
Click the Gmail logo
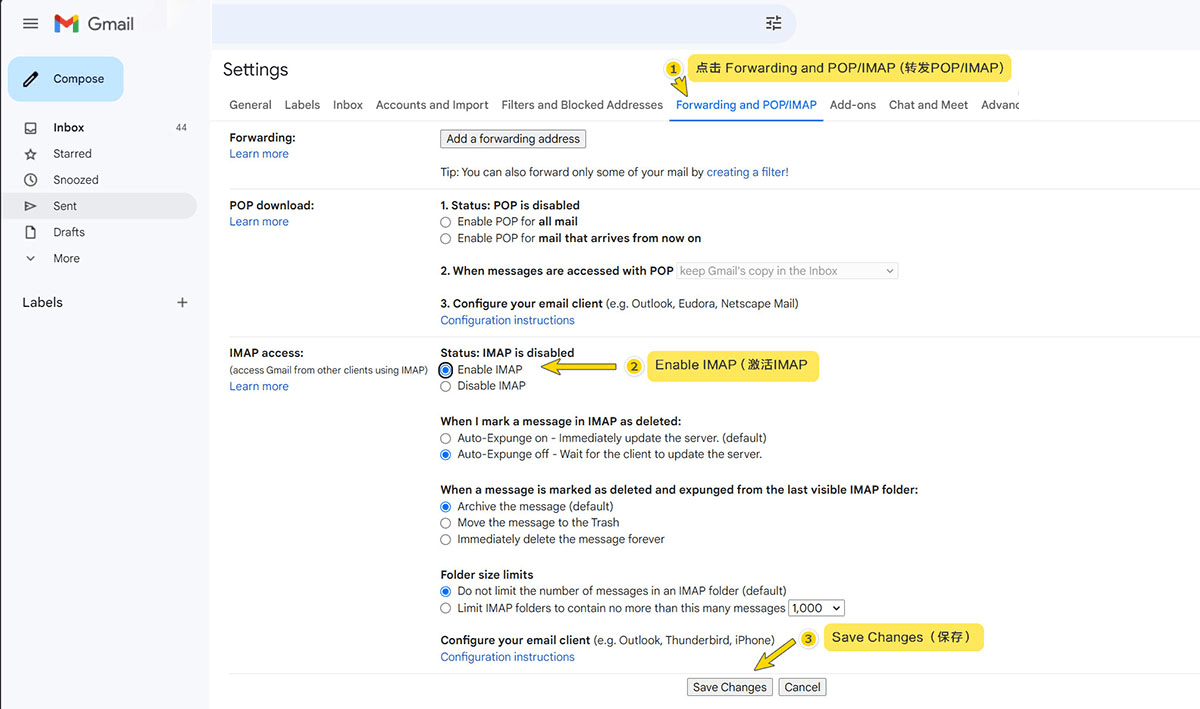93,23
